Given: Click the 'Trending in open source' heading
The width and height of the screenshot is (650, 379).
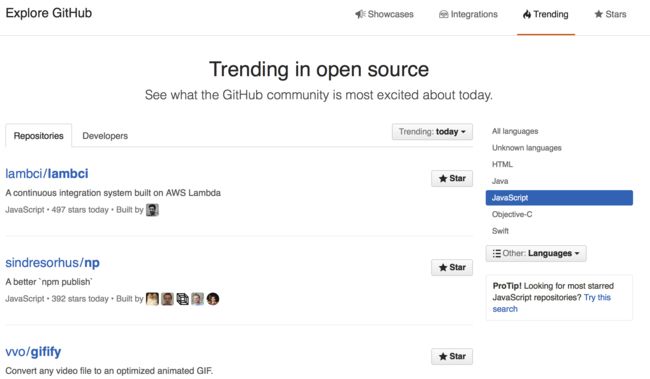Looking at the screenshot, I should click(319, 69).
